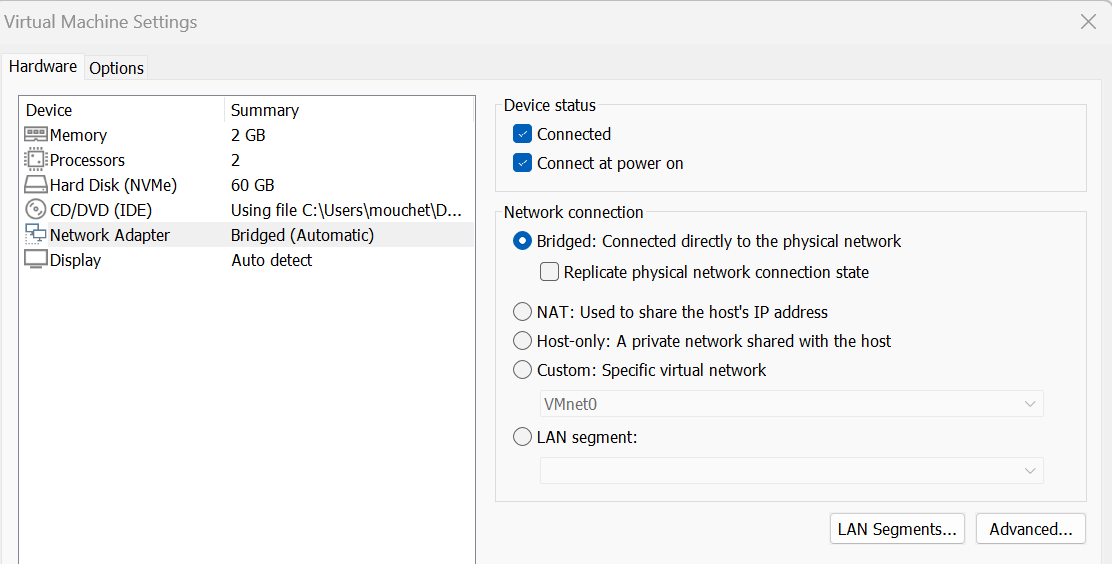Click the Network Adapter icon
This screenshot has height=564, width=1112.
[x=36, y=235]
